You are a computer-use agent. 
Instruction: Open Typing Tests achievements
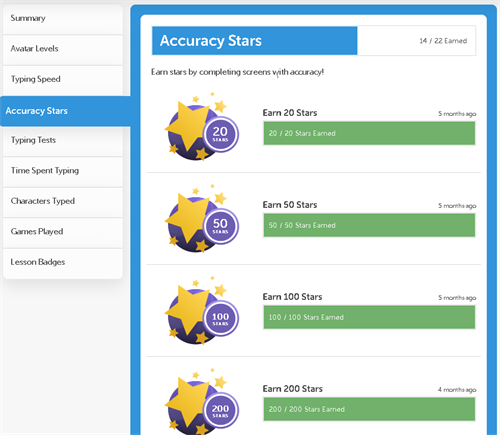pos(63,141)
